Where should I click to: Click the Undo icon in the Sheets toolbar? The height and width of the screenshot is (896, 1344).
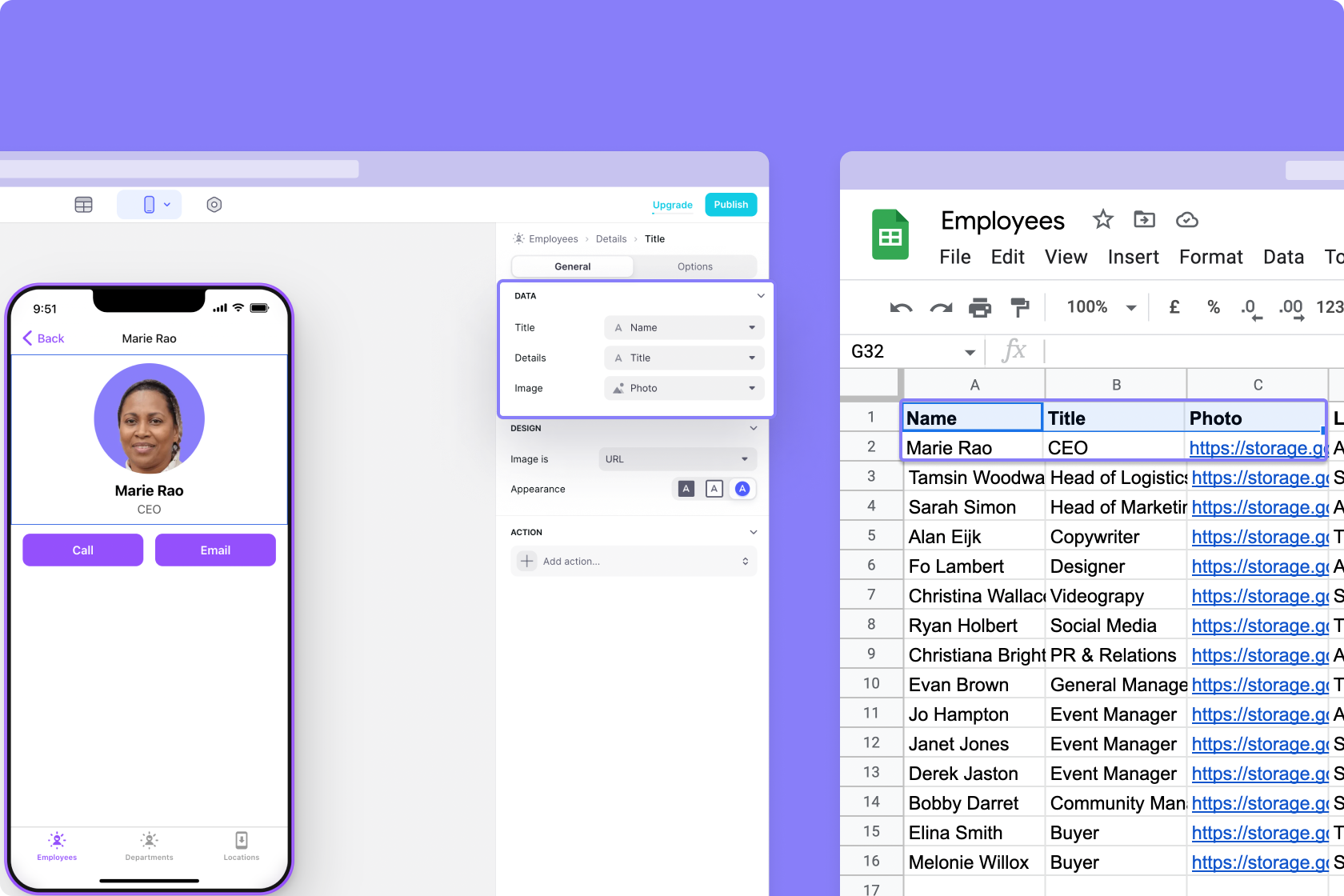(x=900, y=307)
